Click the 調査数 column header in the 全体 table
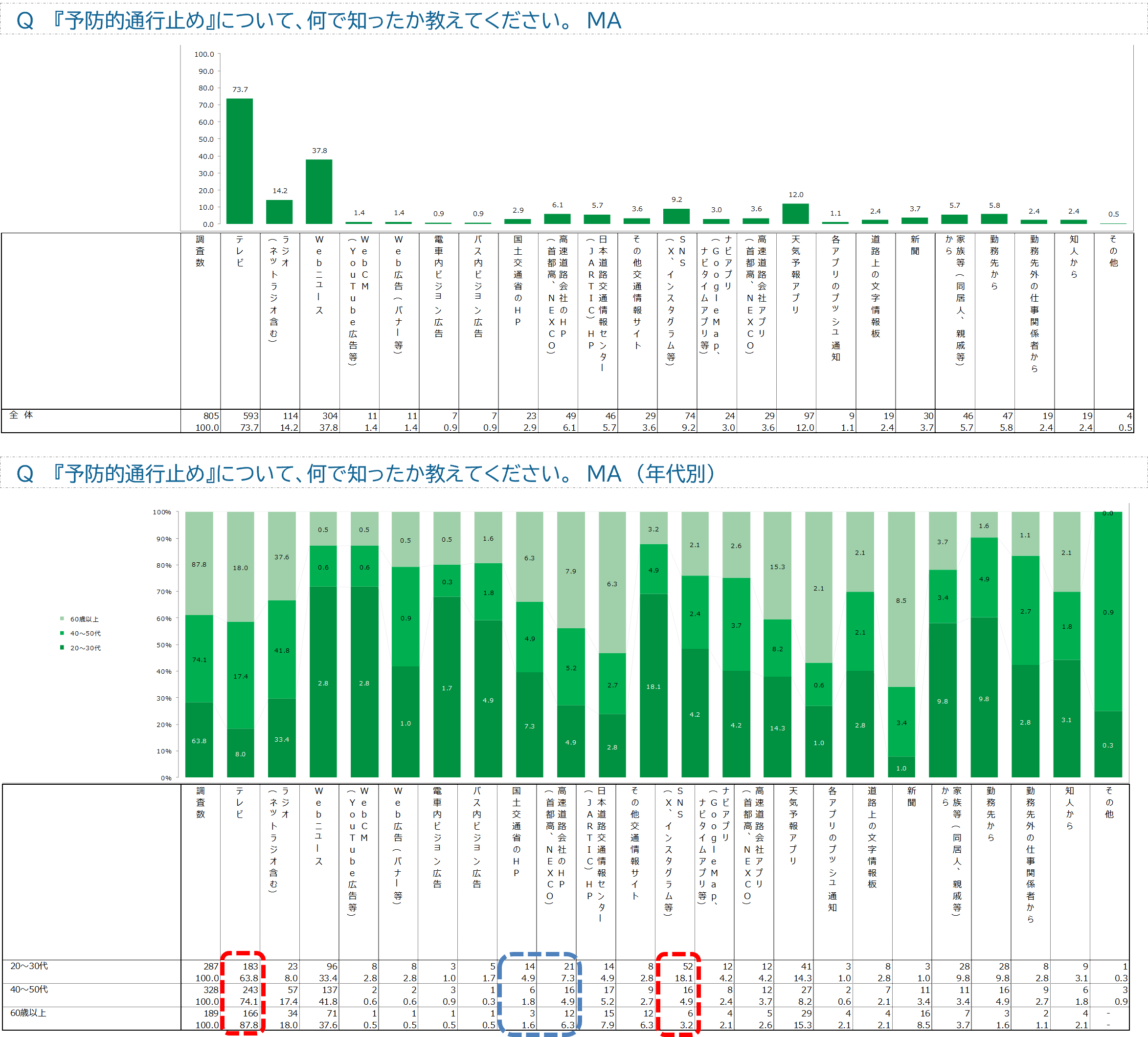Screen dimensions: 1148x1037 200,251
